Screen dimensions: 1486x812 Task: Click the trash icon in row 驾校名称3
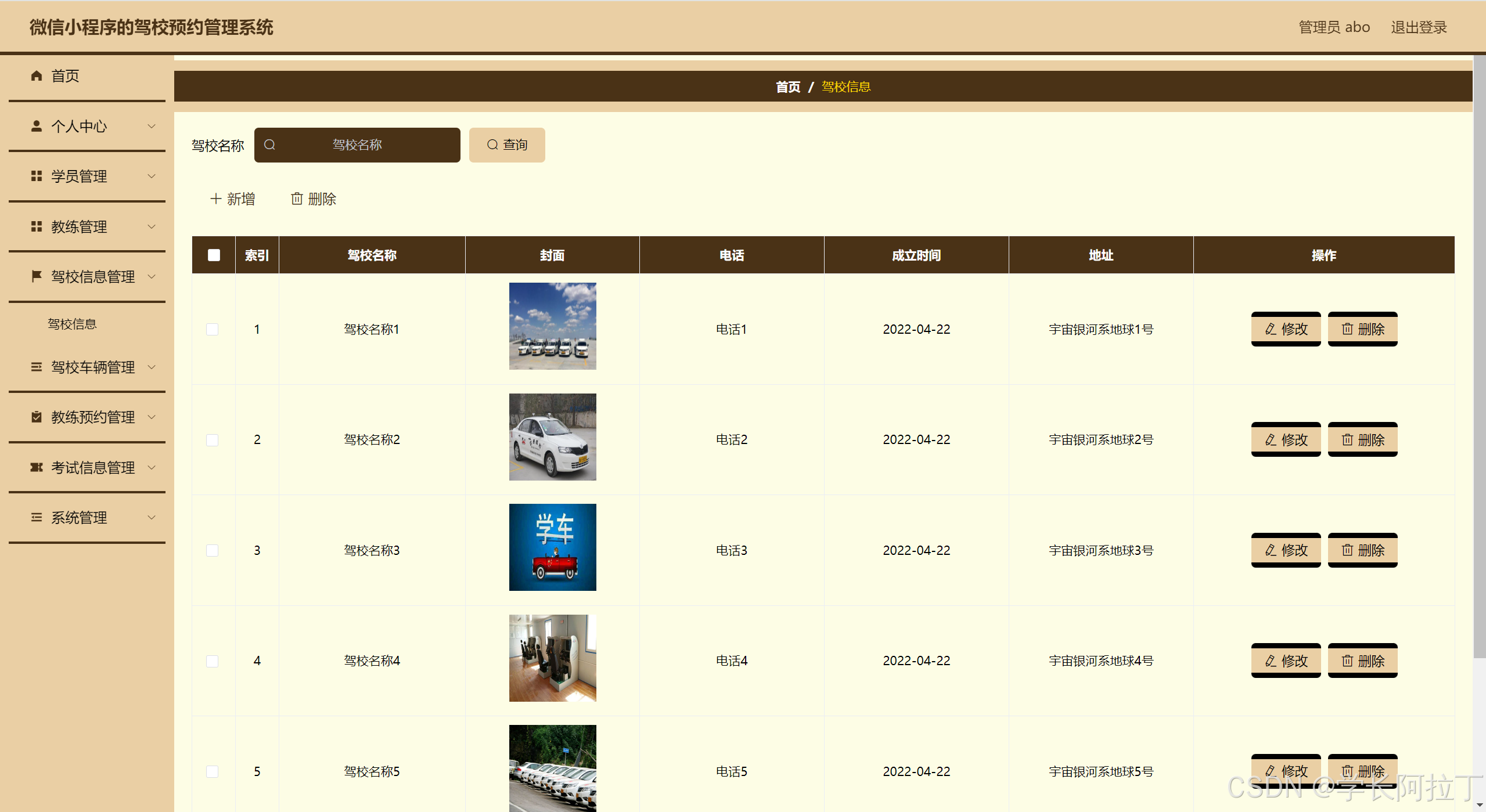[1347, 550]
